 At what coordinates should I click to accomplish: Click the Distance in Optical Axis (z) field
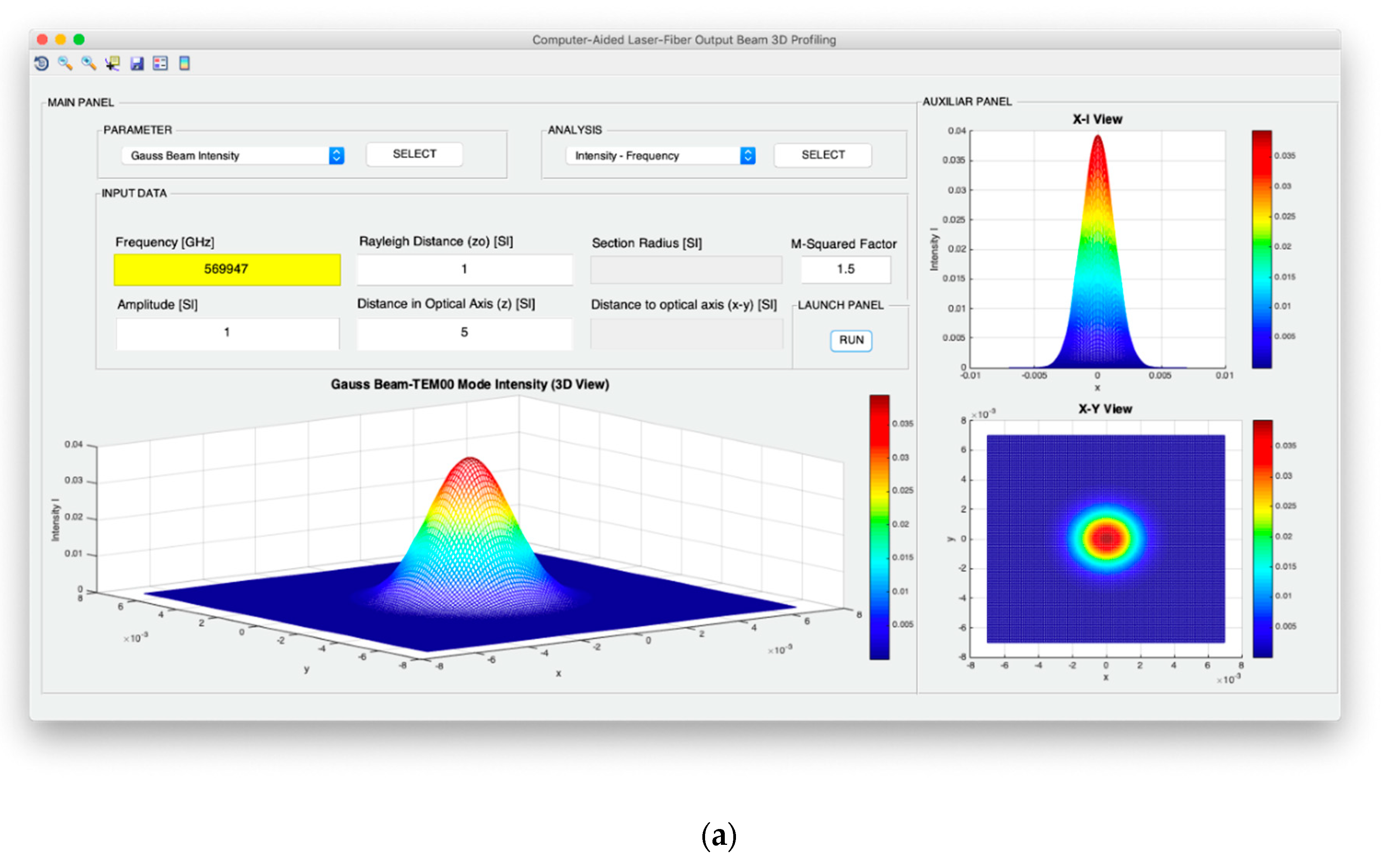click(x=464, y=332)
